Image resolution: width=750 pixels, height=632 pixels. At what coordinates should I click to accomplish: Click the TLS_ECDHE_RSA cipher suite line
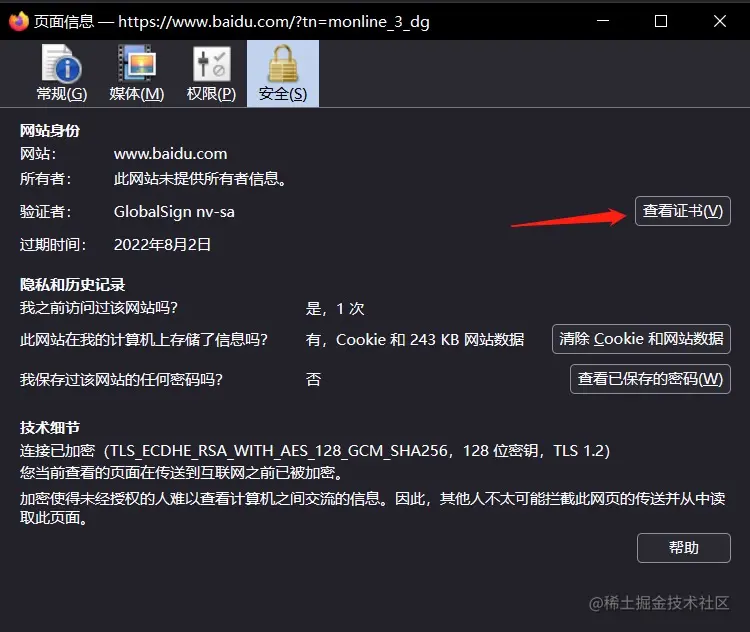click(x=315, y=451)
